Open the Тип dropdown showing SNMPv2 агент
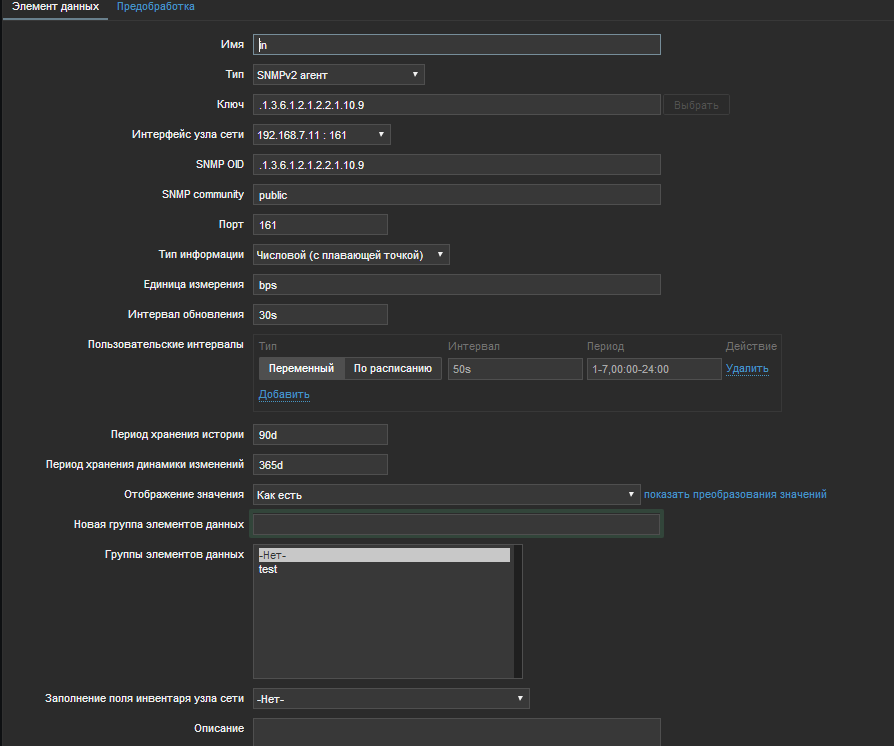Screen dimensions: 894x746 pyautogui.click(x=338, y=75)
